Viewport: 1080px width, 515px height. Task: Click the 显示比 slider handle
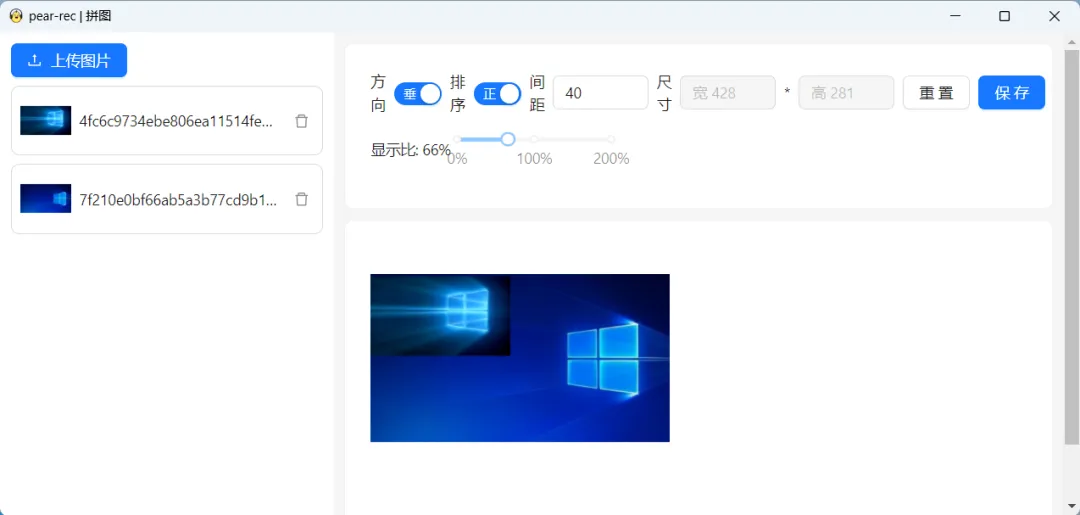(508, 139)
